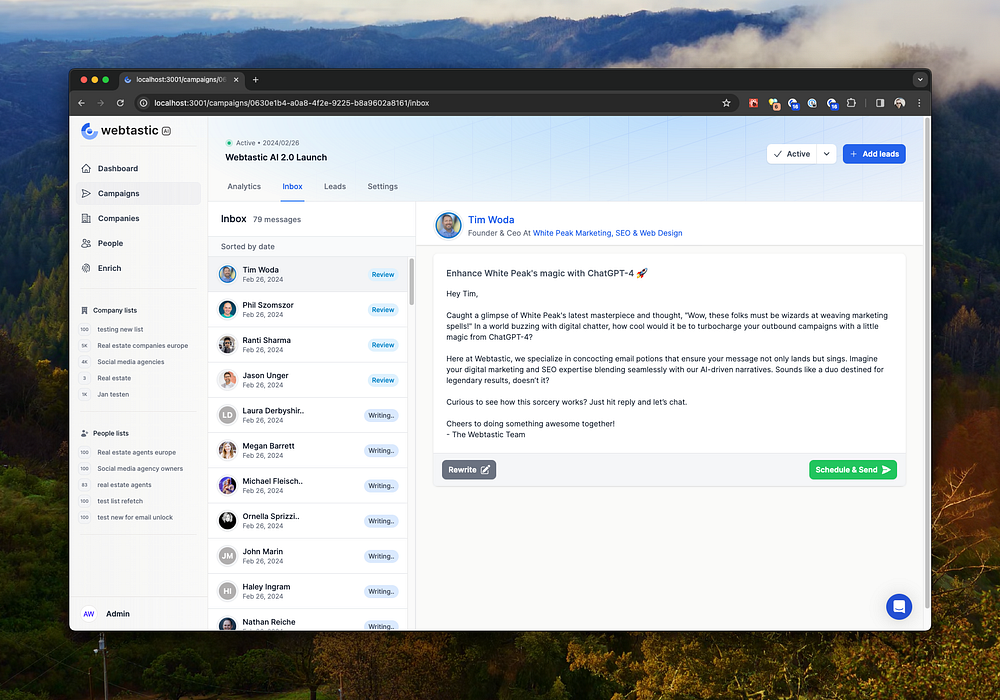The width and height of the screenshot is (1000, 700).
Task: Click the browser back arrow
Action: (82, 103)
